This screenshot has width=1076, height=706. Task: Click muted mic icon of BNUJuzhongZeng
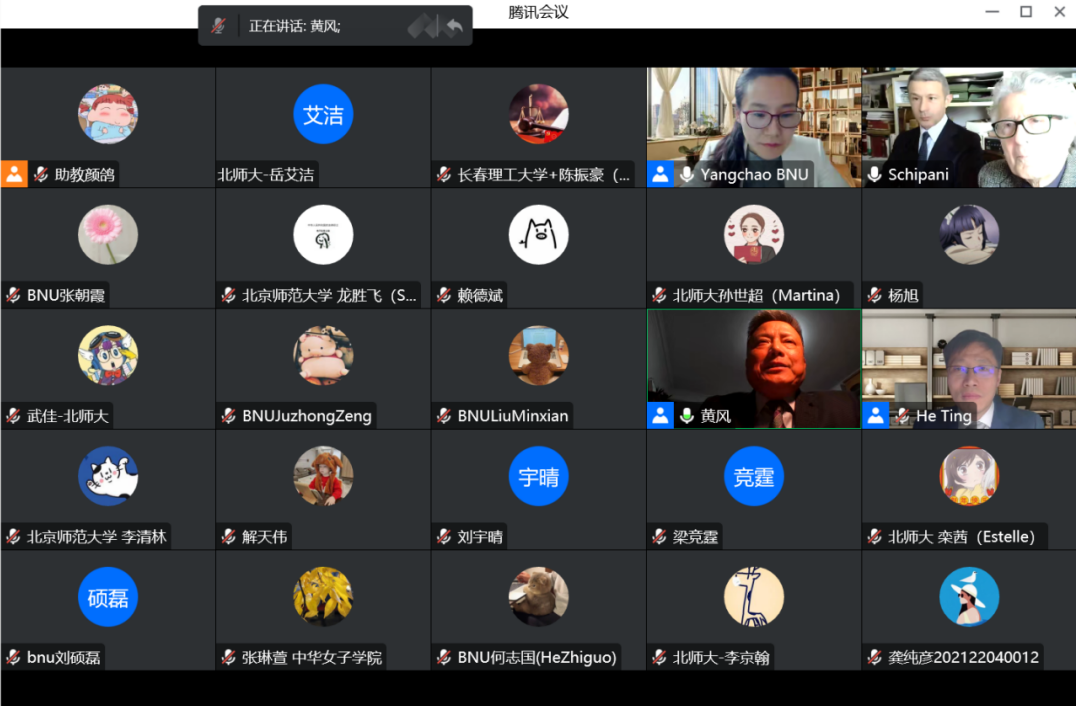point(229,416)
